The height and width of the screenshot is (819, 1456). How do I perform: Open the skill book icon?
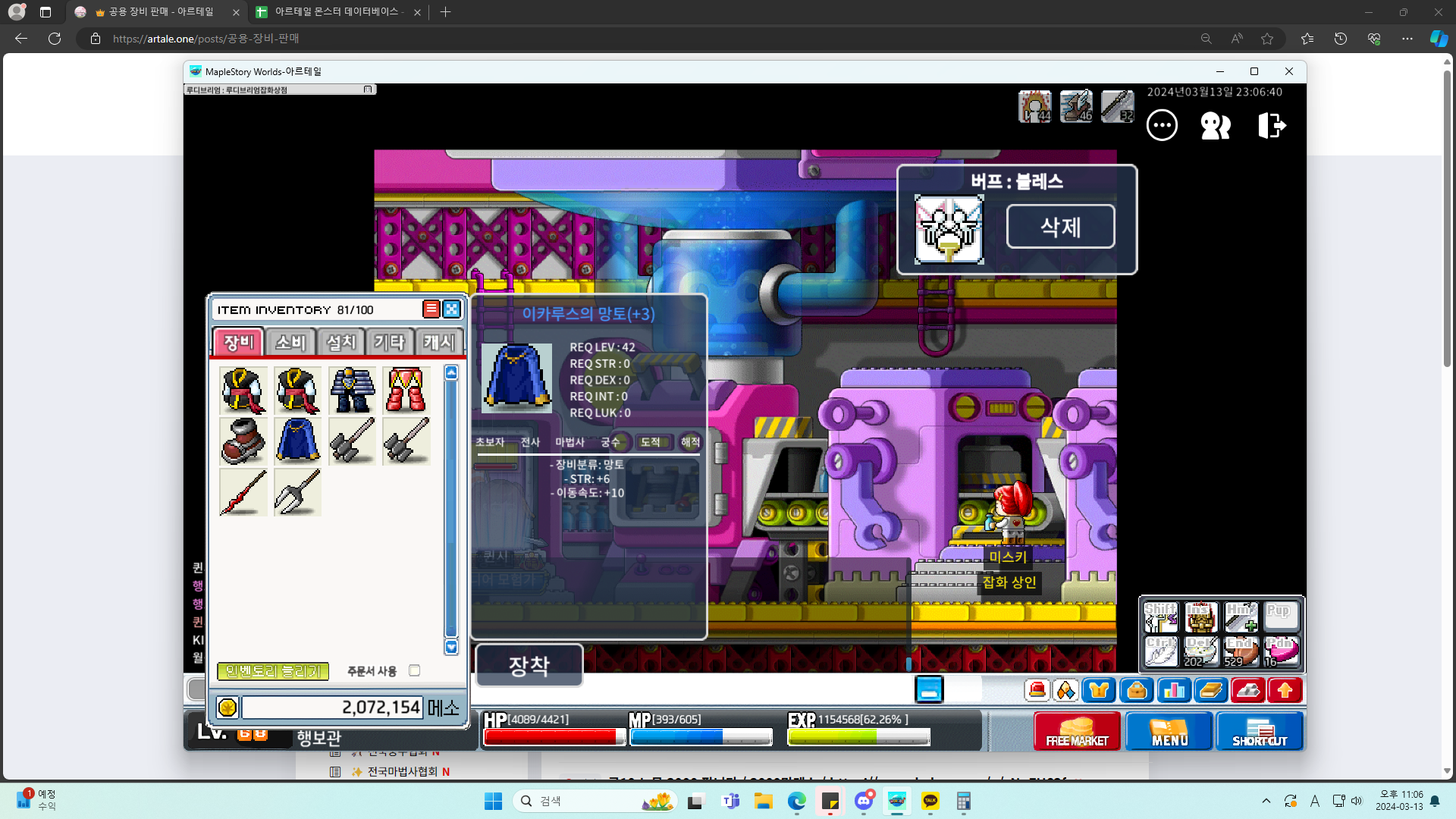(x=1211, y=690)
